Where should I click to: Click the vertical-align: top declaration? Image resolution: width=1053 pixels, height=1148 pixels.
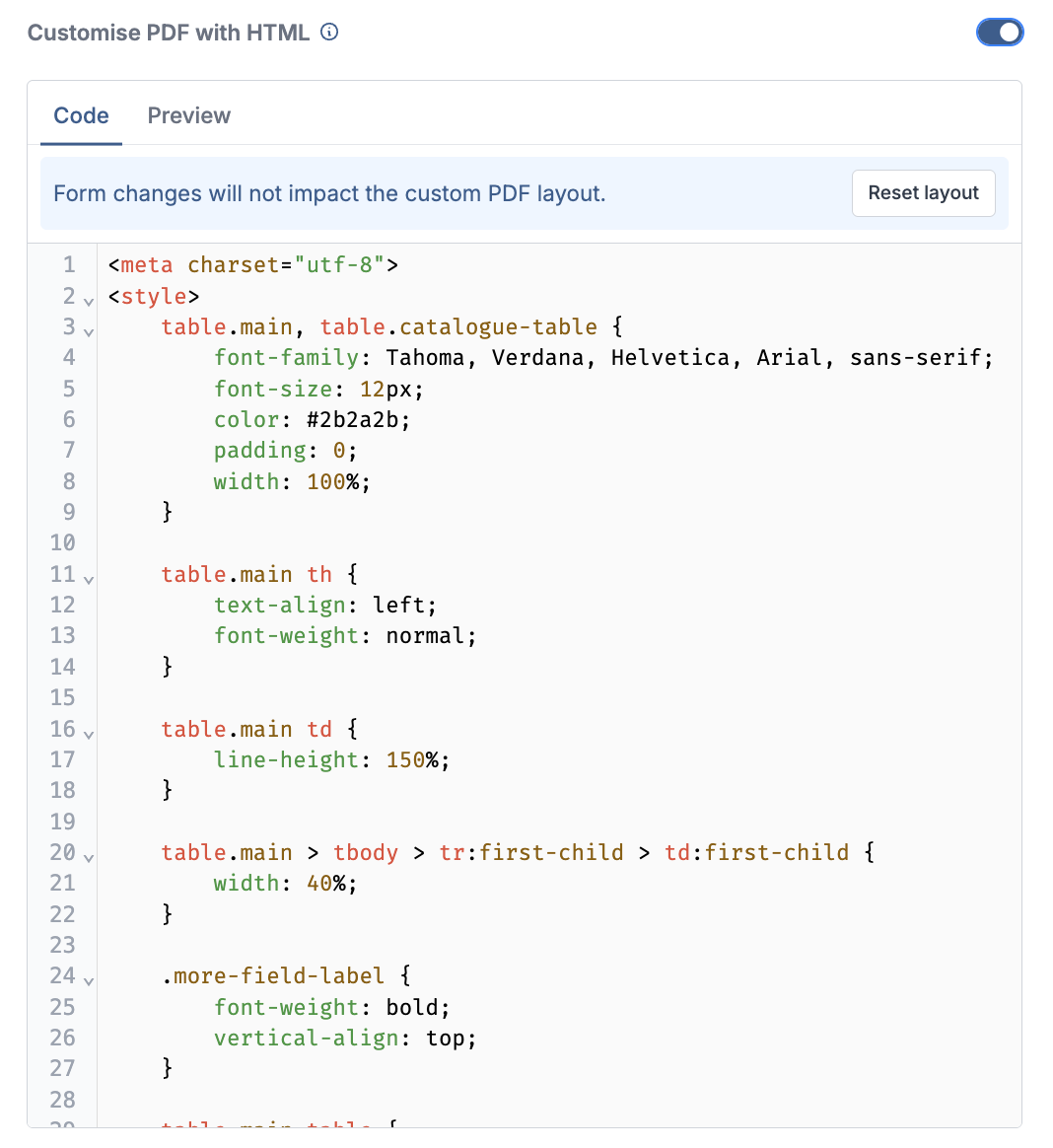click(x=345, y=1039)
